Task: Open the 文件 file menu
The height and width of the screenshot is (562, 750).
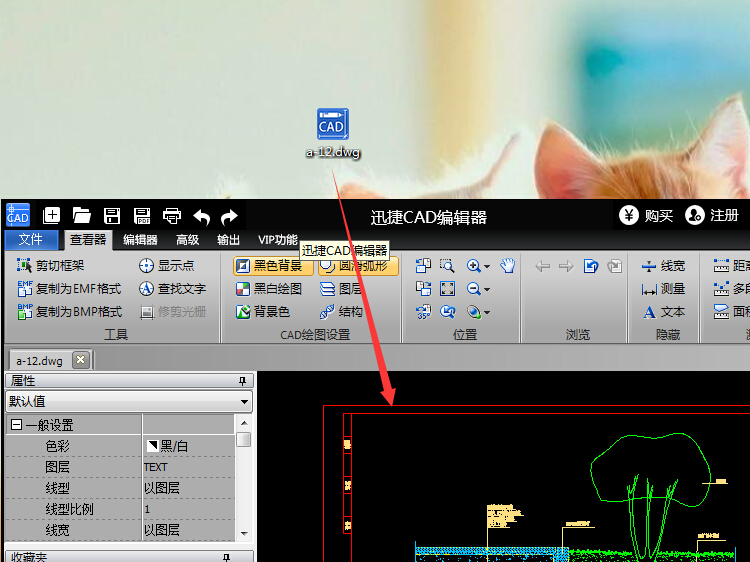Action: tap(31, 240)
